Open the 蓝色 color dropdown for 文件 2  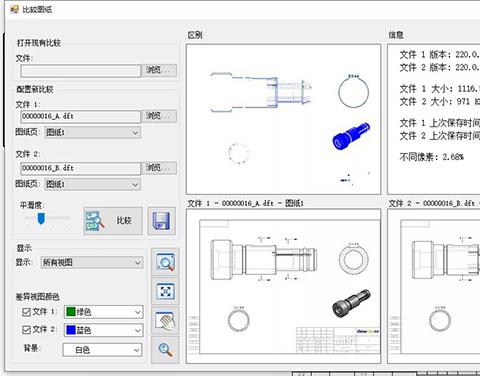pyautogui.click(x=104, y=330)
